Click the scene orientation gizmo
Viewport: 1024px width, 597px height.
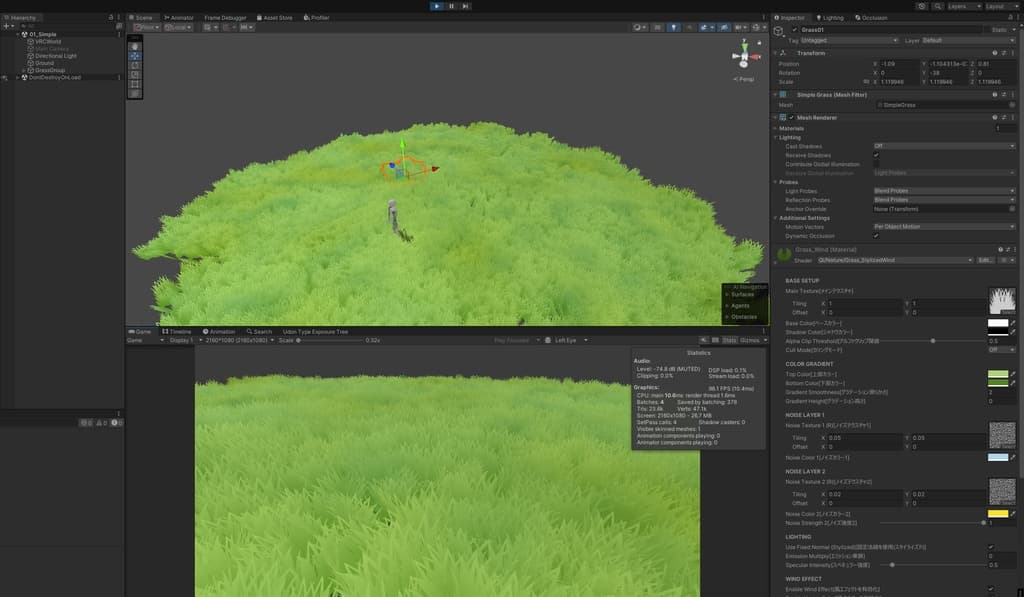click(744, 58)
